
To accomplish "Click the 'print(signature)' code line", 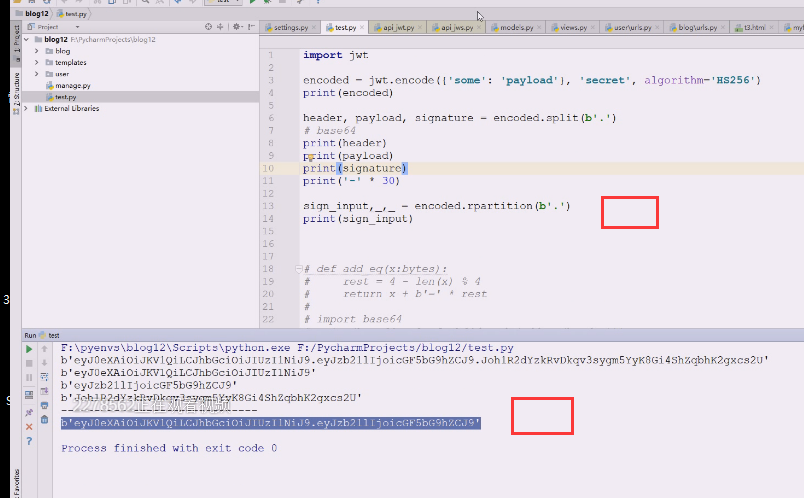I will (355, 168).
